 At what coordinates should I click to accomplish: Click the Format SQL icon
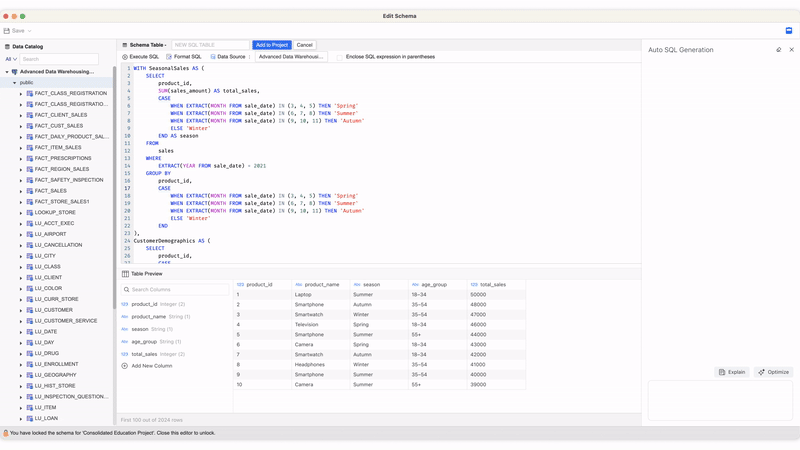click(x=169, y=57)
